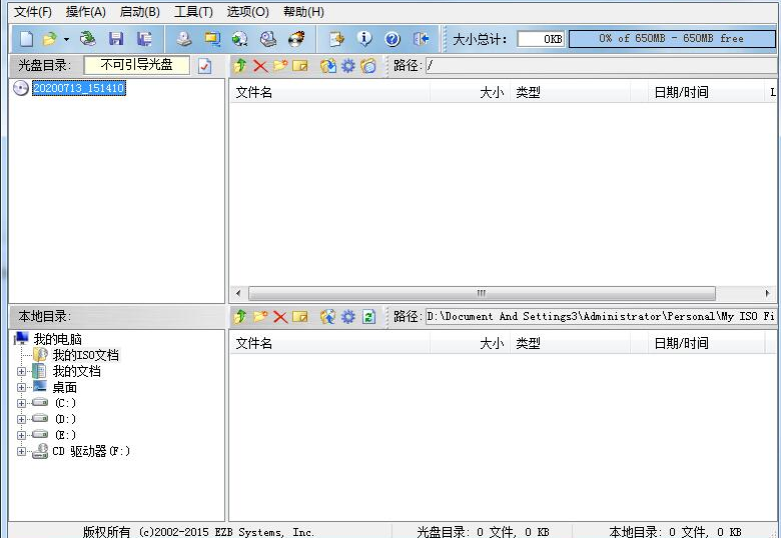The width and height of the screenshot is (781, 538).
Task: Click the ISO pane horizontal scrollbar thumb
Action: click(482, 293)
